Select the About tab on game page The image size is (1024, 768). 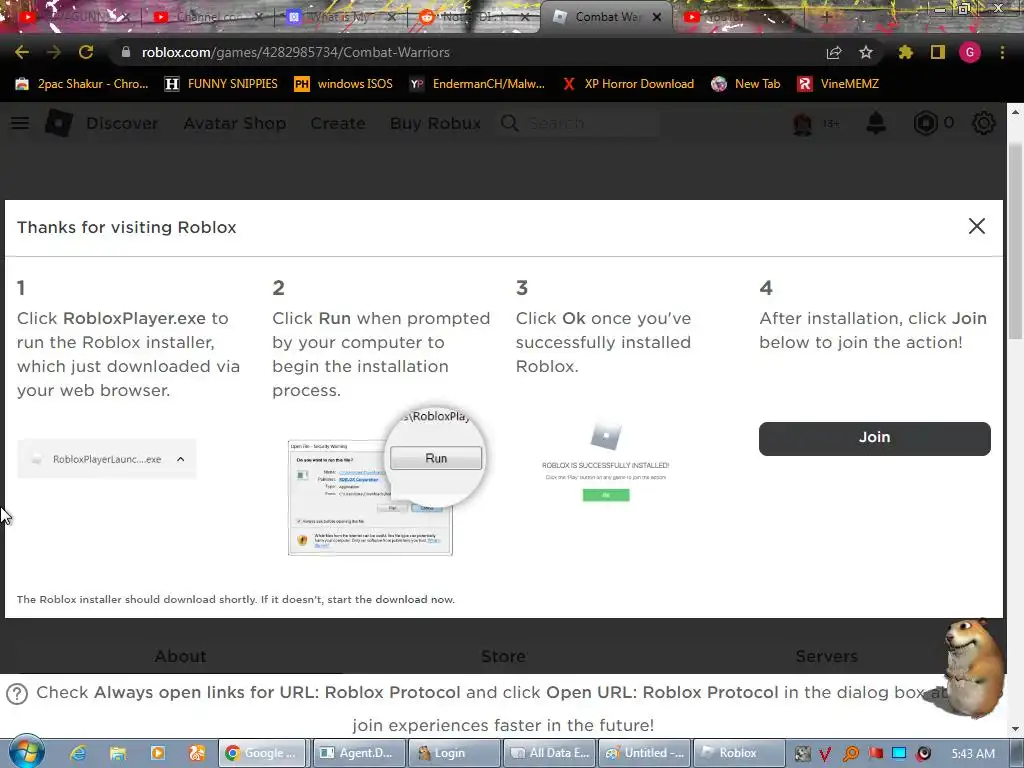coord(180,656)
